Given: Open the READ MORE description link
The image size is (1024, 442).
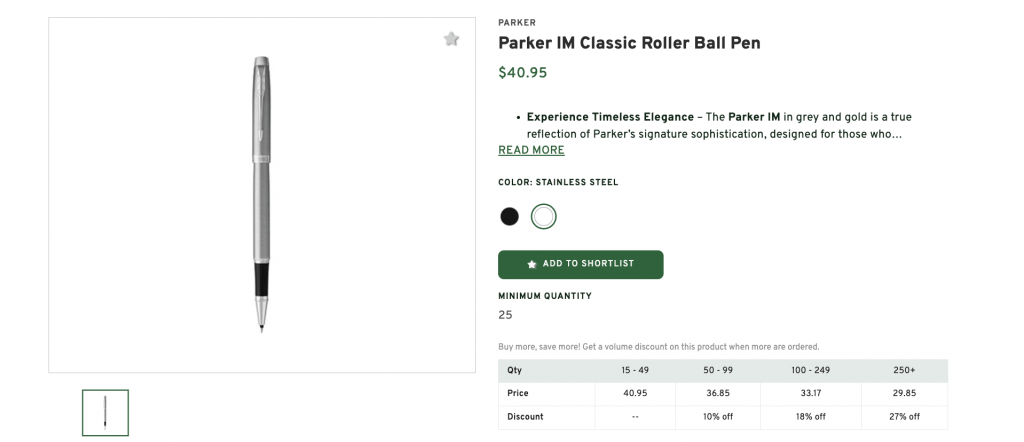Looking at the screenshot, I should click(531, 150).
